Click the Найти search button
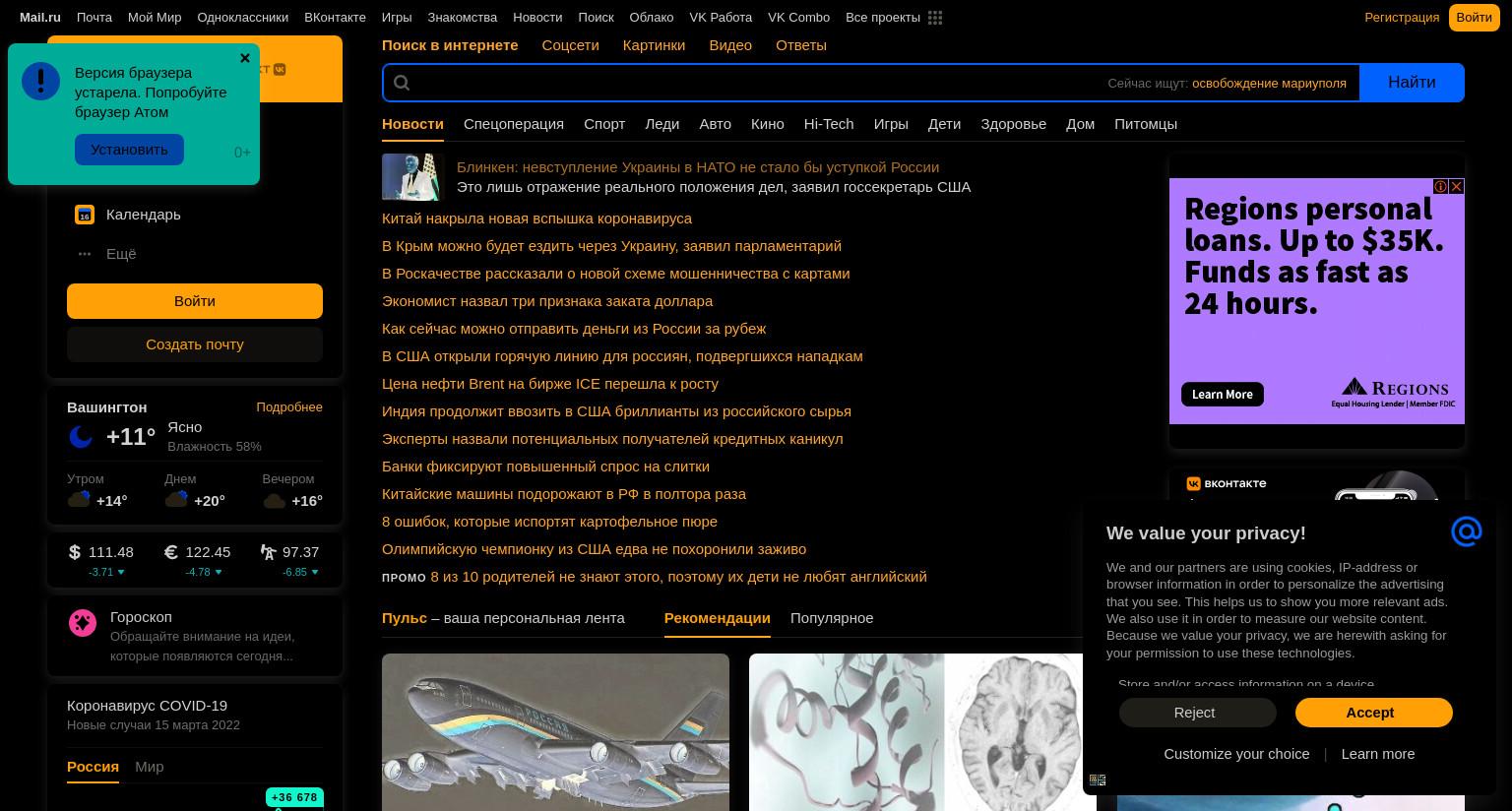 point(1412,83)
